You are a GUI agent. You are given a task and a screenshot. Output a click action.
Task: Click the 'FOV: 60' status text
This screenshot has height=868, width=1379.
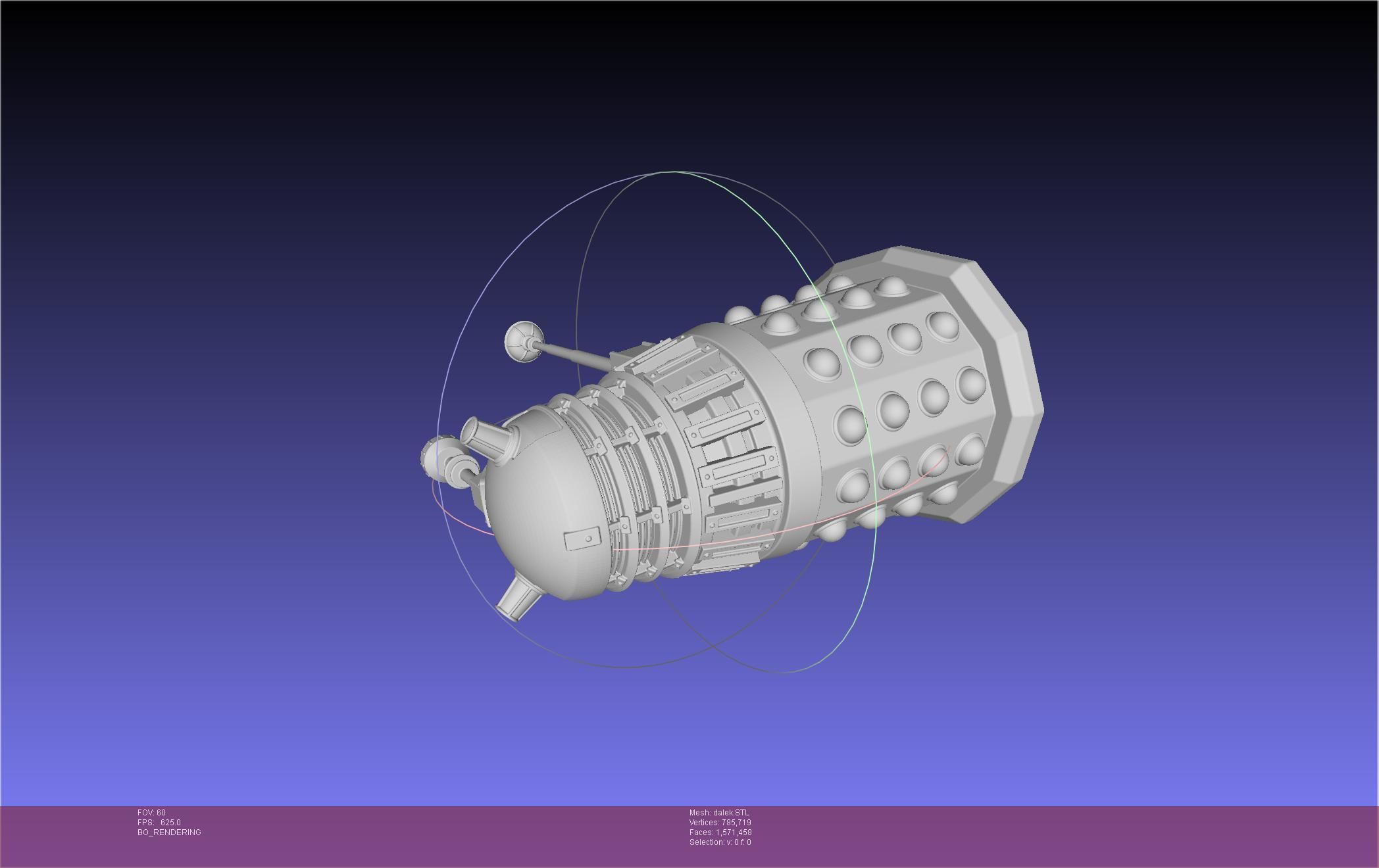click(x=151, y=813)
